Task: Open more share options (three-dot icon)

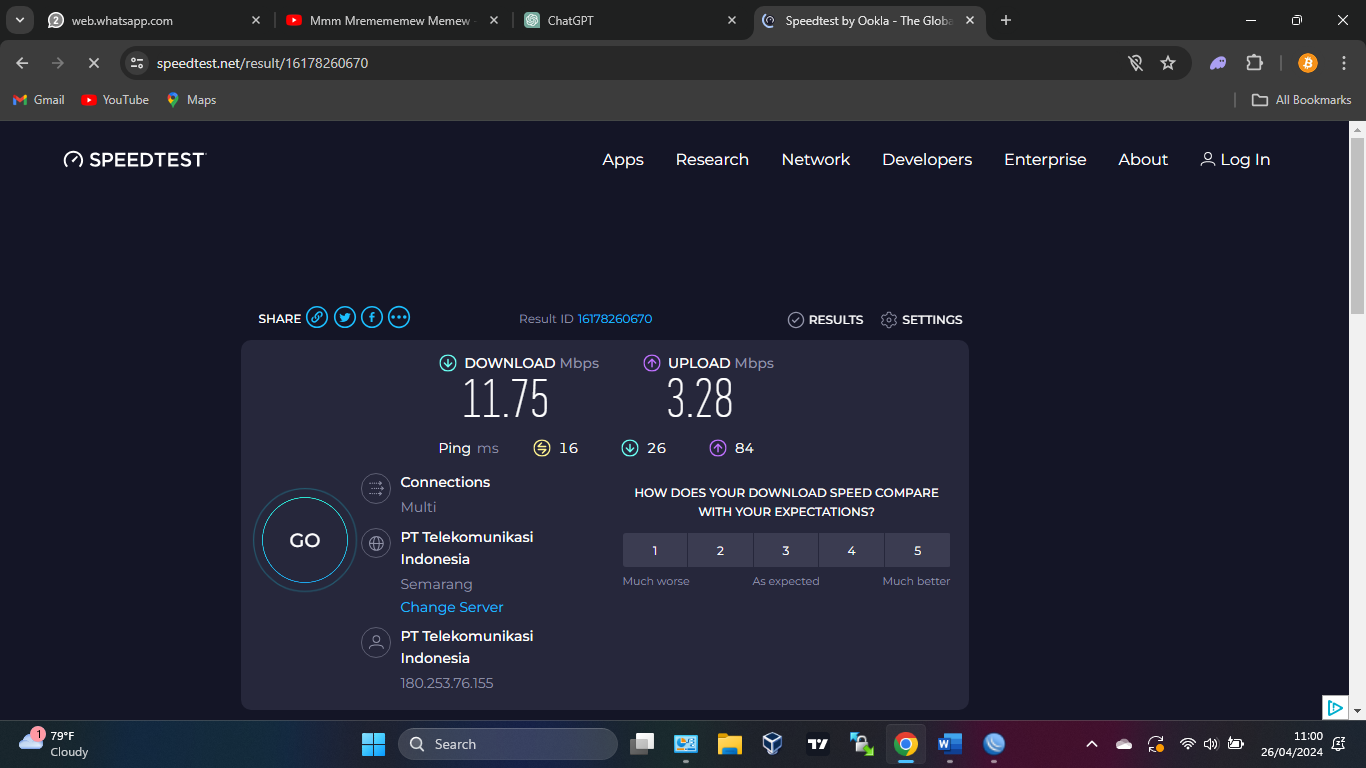Action: point(399,318)
